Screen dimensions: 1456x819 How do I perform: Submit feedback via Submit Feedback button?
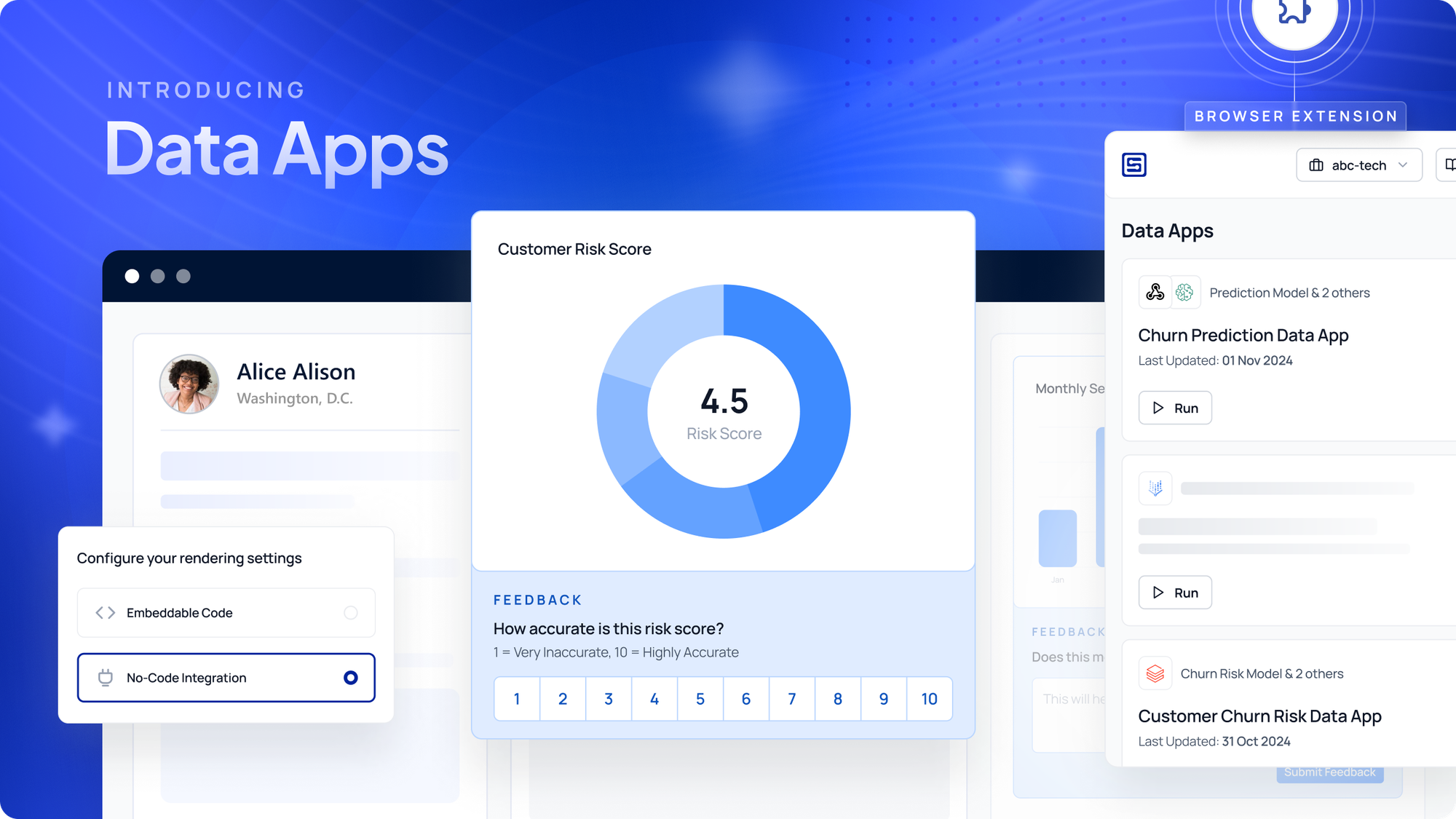tap(1331, 772)
